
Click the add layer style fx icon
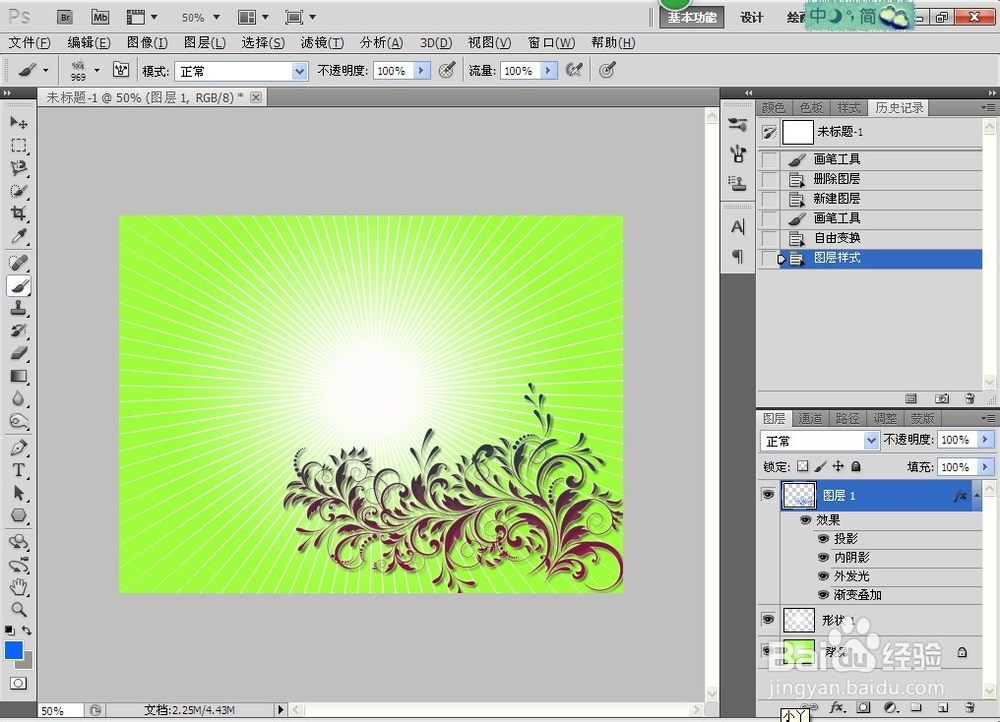point(837,707)
